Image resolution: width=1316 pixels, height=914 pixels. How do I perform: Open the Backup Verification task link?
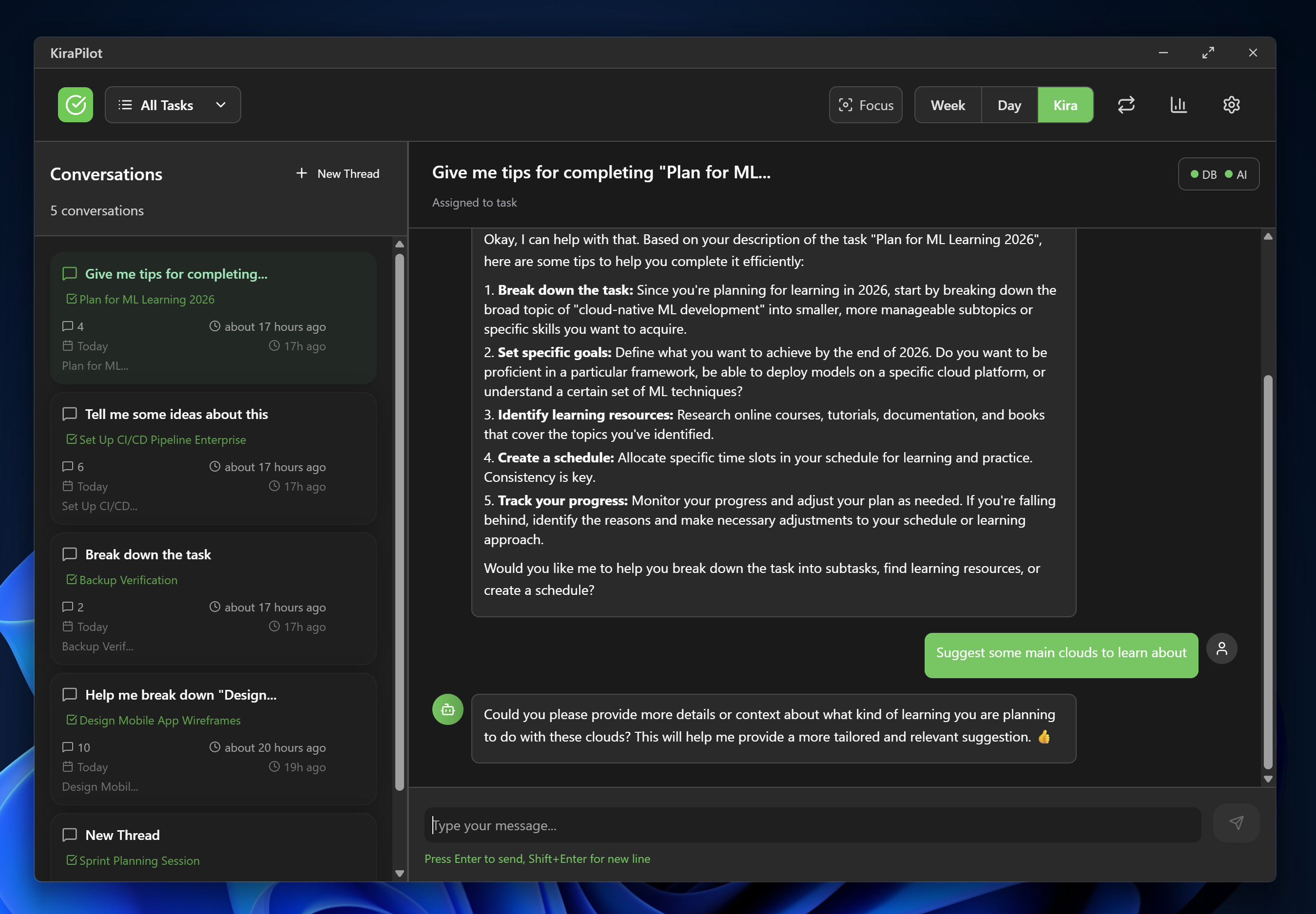point(128,580)
